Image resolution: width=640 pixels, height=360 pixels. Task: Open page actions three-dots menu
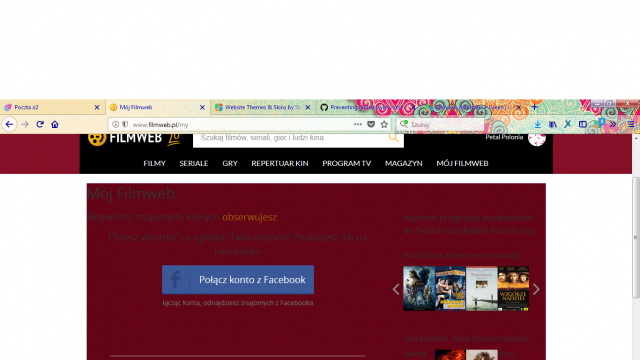tap(358, 124)
